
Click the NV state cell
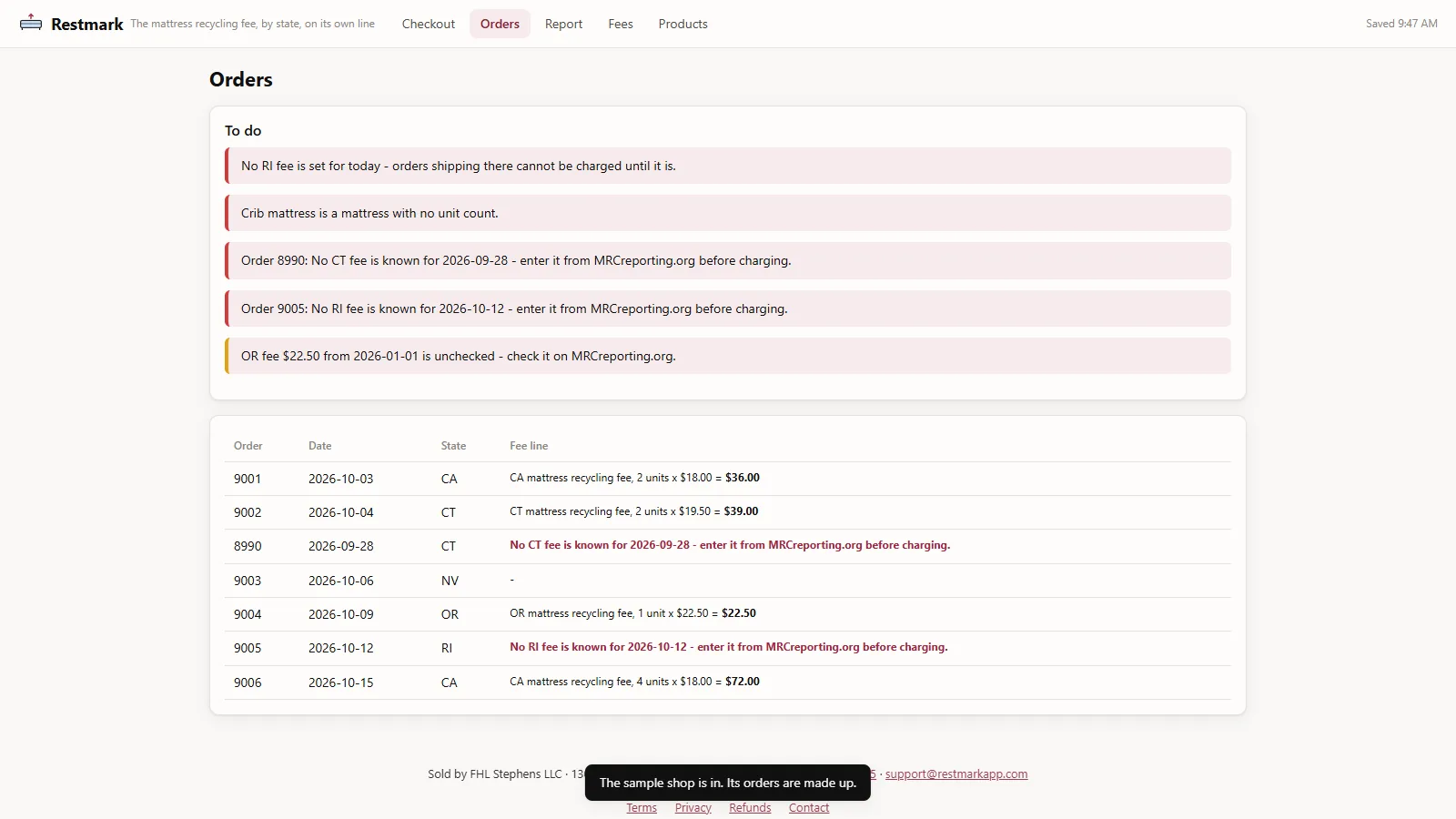point(450,581)
